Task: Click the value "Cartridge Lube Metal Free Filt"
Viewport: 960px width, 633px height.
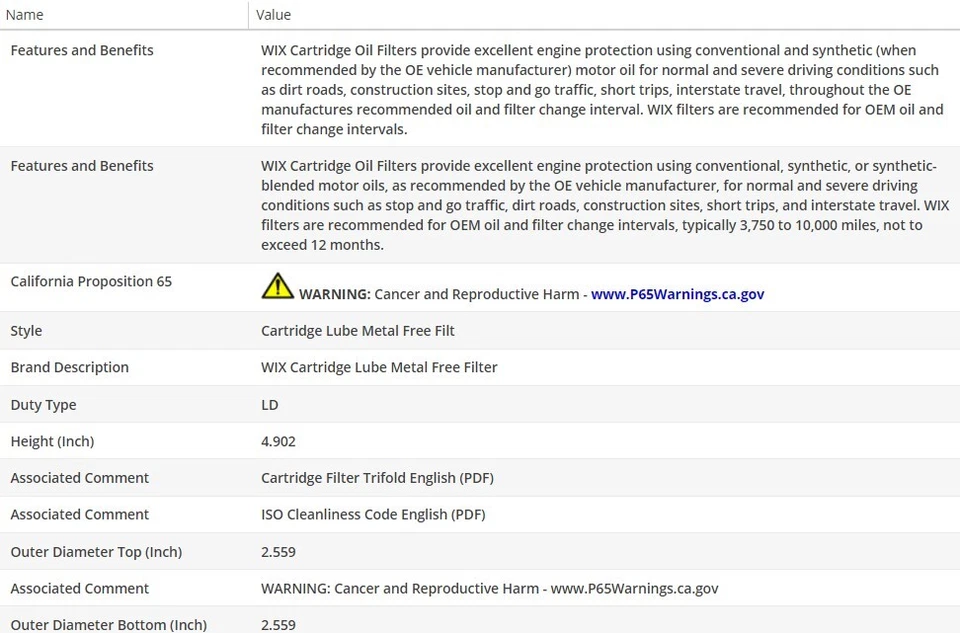Action: coord(358,331)
